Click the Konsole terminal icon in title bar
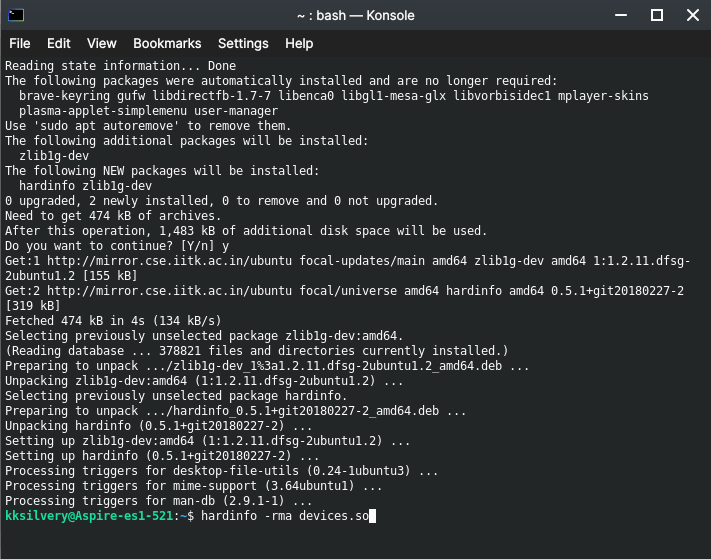Screen dimensions: 711x559 pyautogui.click(x=16, y=15)
